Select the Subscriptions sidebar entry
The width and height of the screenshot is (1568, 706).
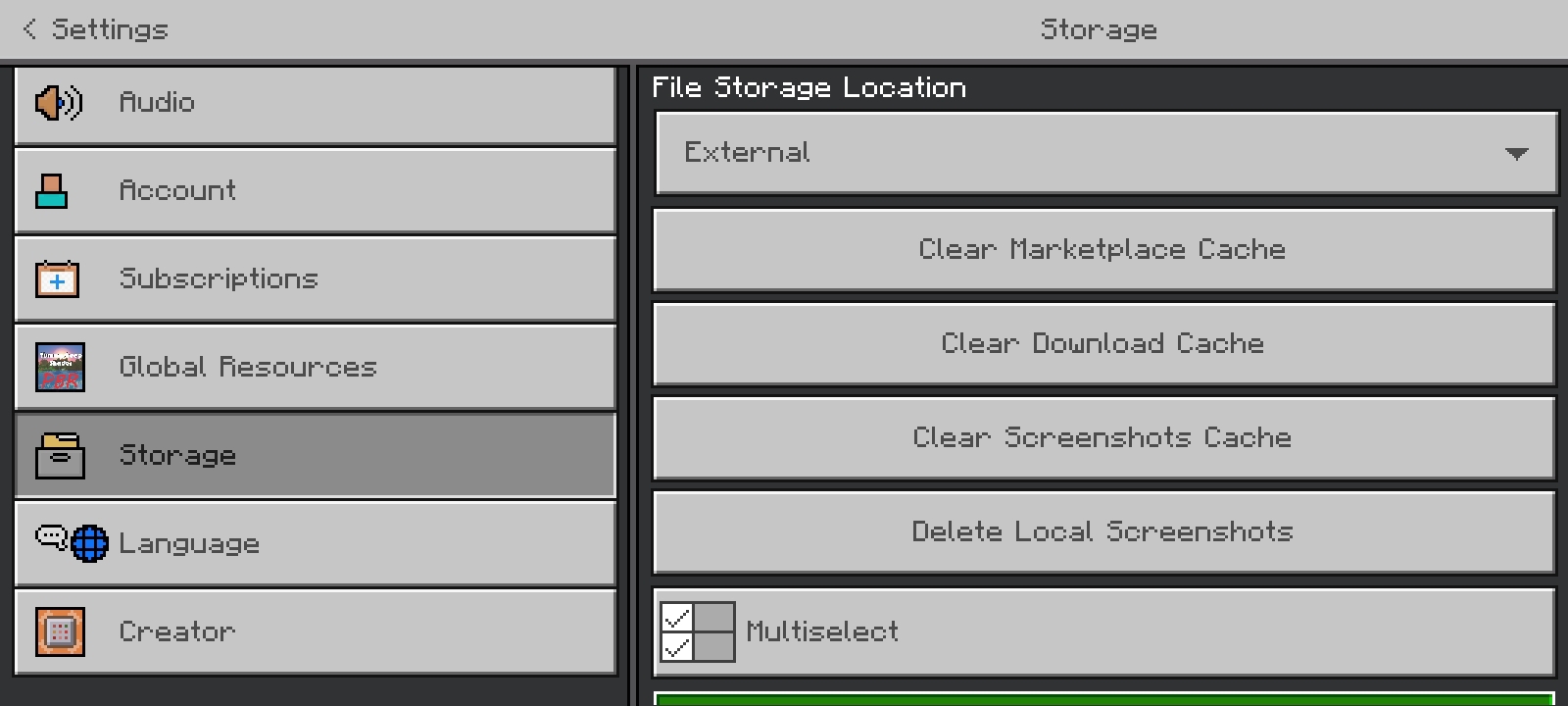point(316,278)
